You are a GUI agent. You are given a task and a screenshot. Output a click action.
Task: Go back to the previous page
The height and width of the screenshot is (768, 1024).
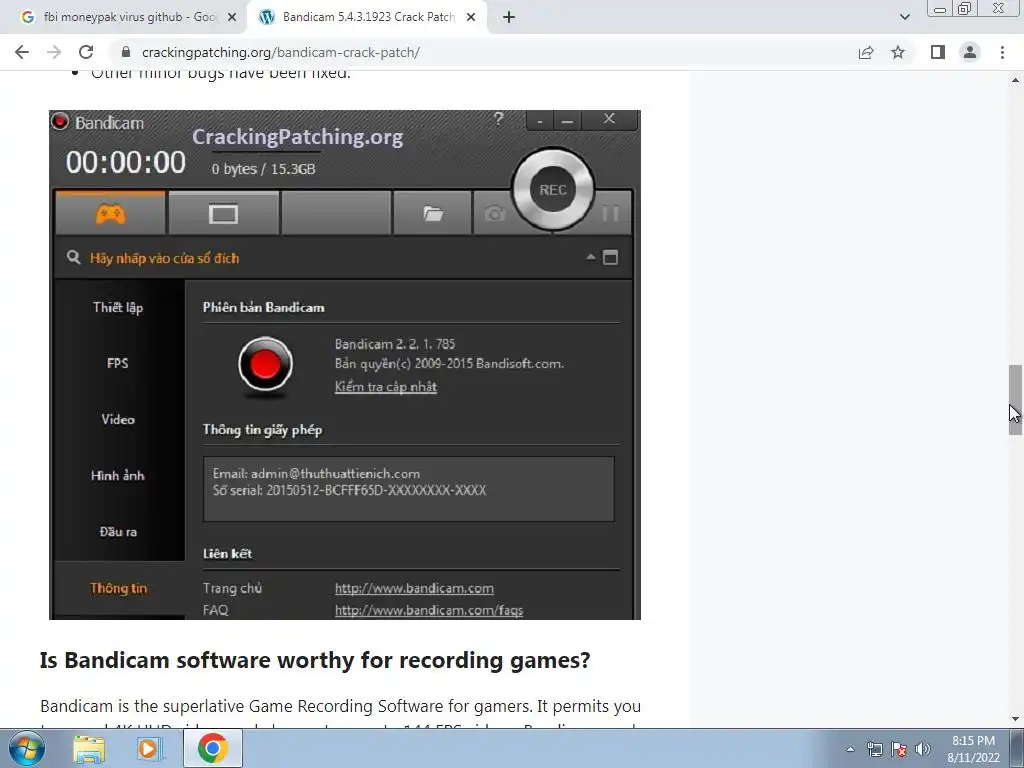(x=22, y=52)
